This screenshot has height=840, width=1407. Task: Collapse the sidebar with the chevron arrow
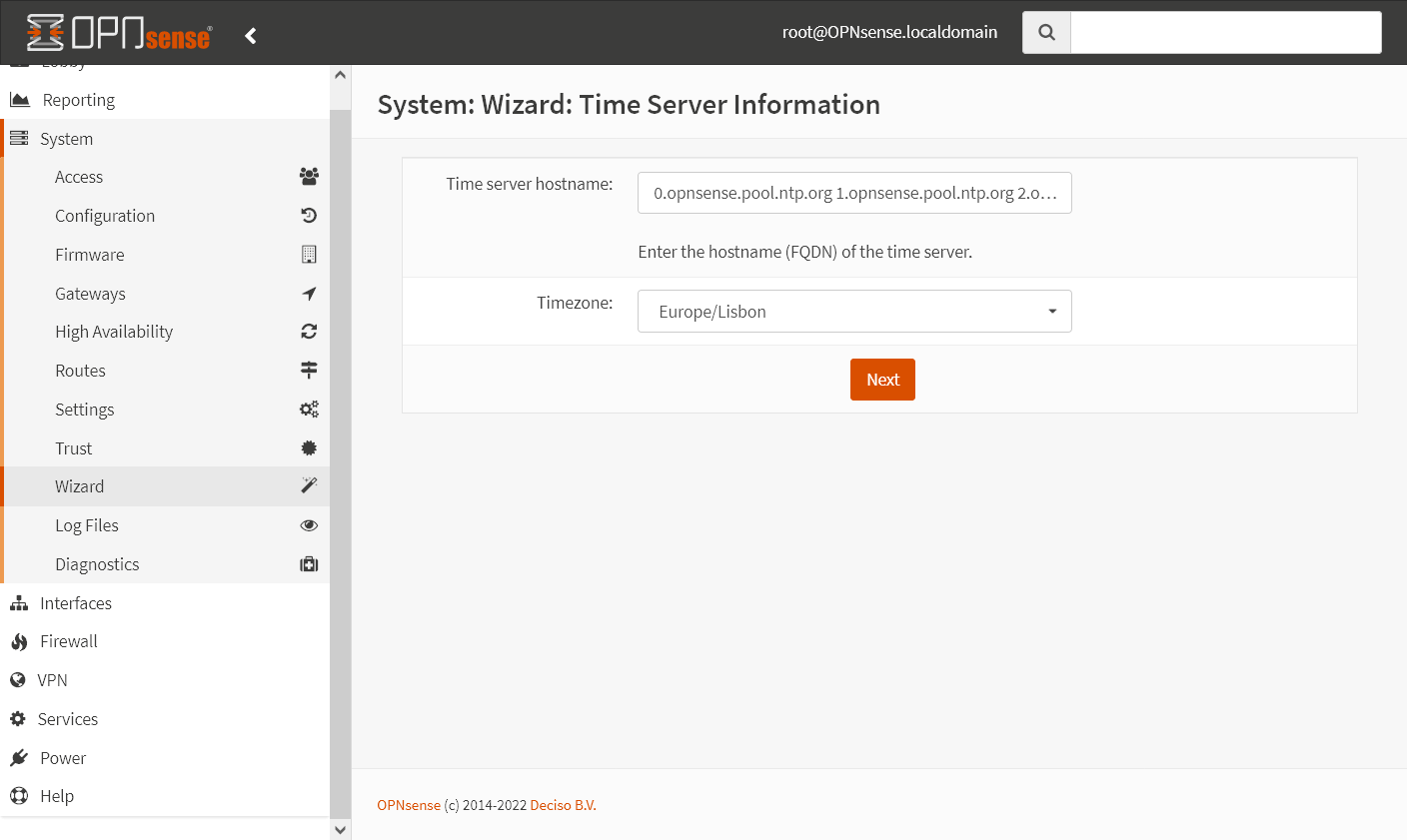click(250, 34)
